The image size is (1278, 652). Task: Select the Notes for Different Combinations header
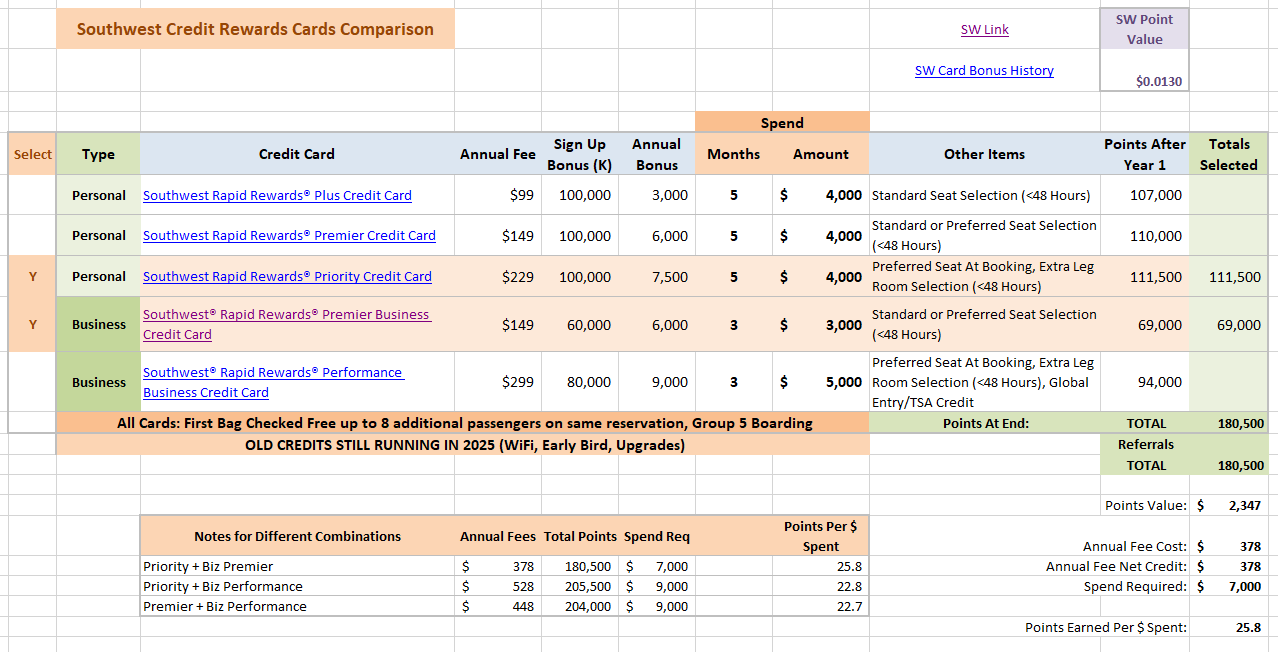(x=297, y=536)
